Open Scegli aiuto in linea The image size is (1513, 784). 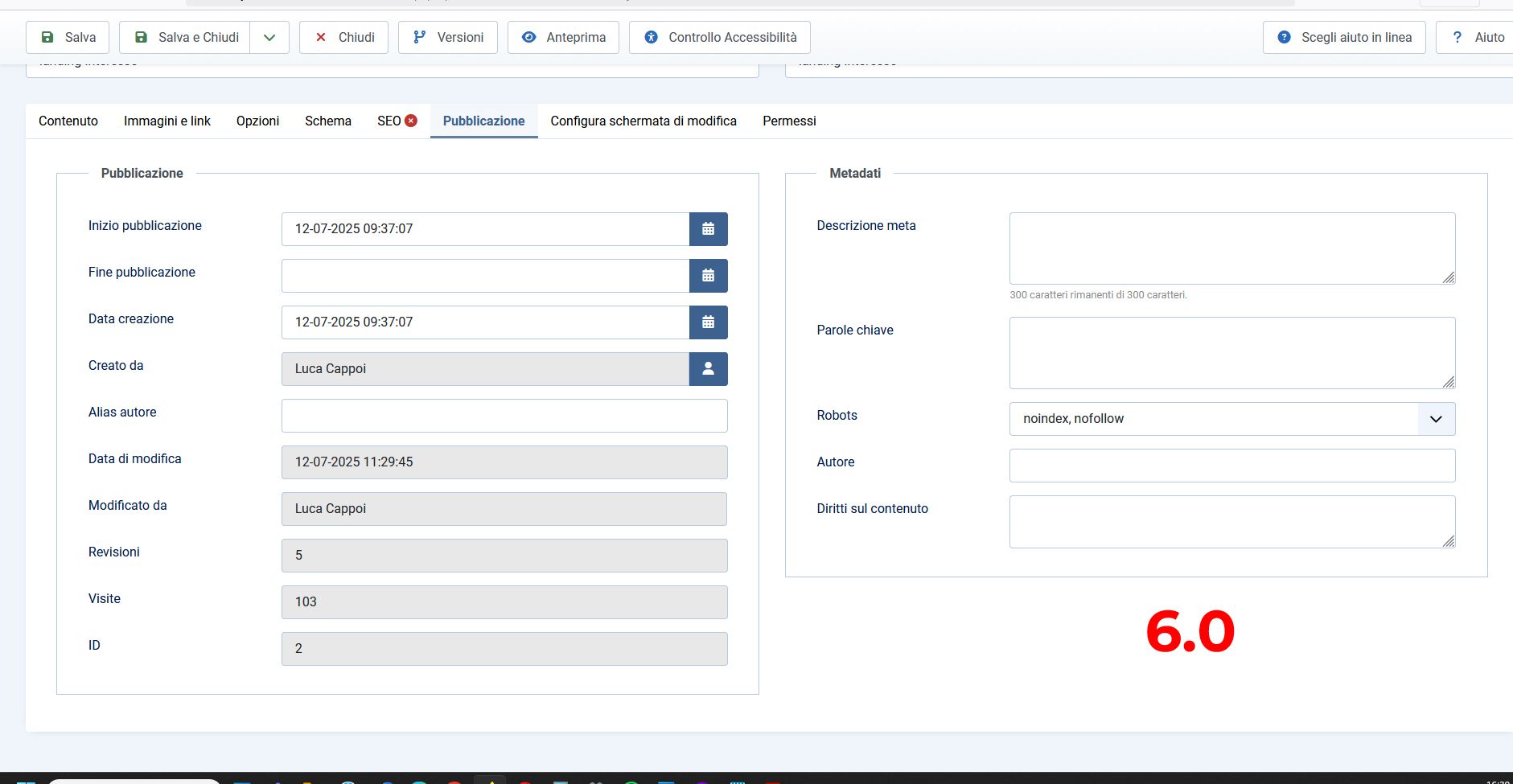coord(1344,38)
